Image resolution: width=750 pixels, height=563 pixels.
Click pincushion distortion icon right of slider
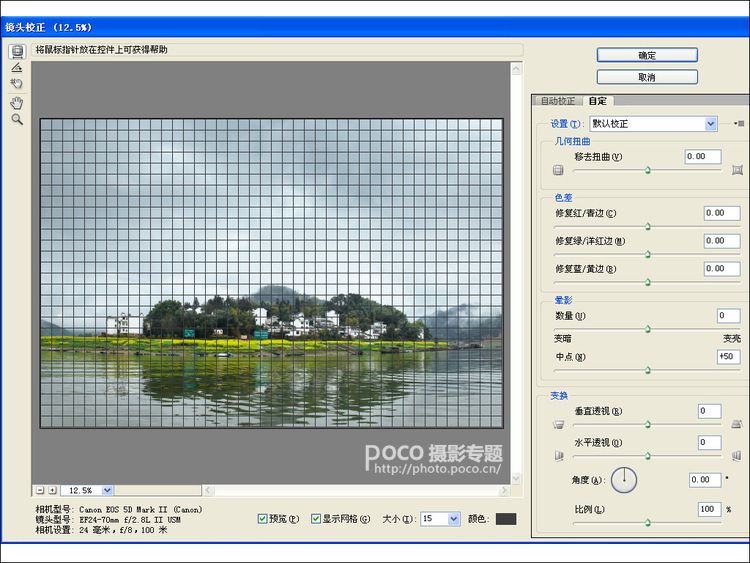tap(737, 170)
